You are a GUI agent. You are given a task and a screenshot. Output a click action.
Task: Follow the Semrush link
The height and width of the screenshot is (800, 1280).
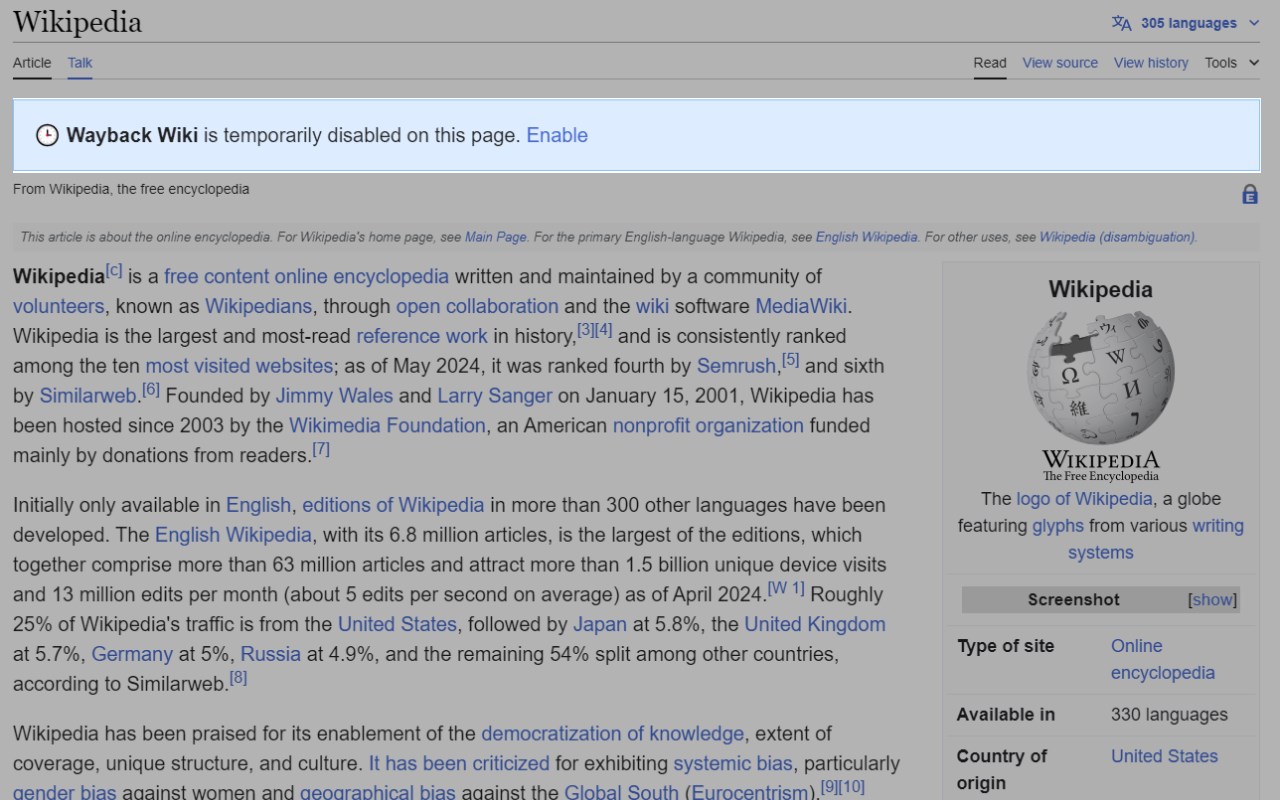[x=736, y=366]
